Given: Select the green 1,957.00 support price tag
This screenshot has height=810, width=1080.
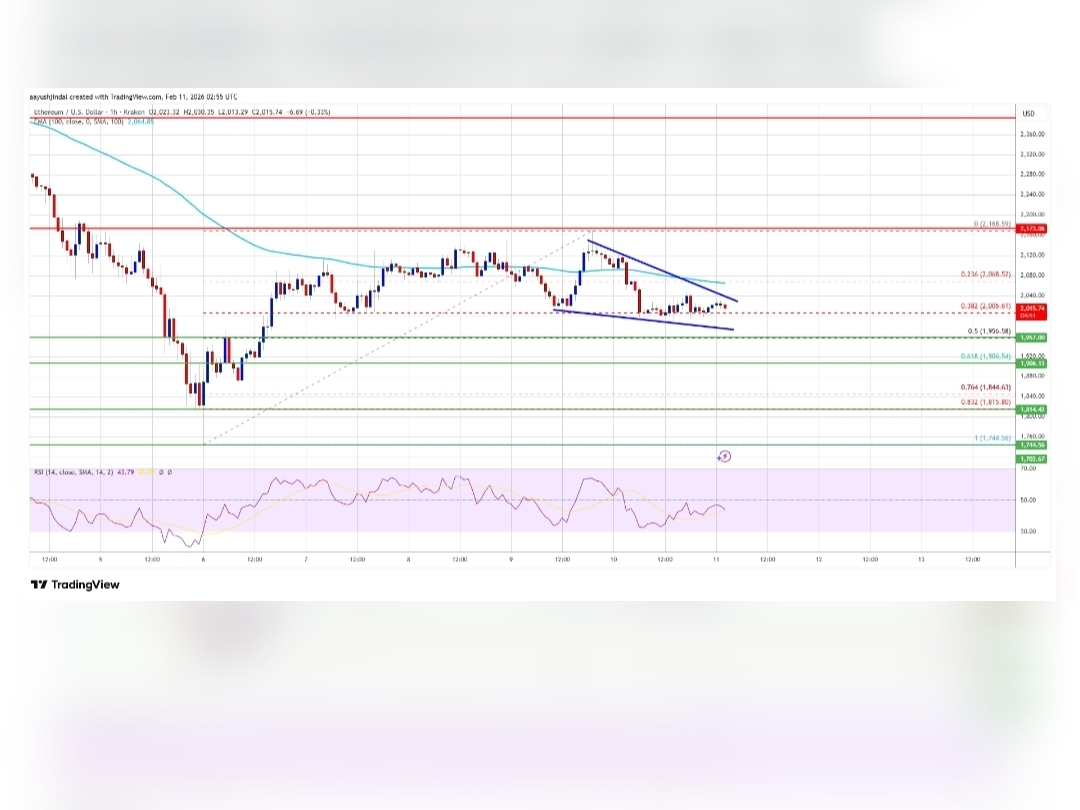Looking at the screenshot, I should click(x=1031, y=338).
